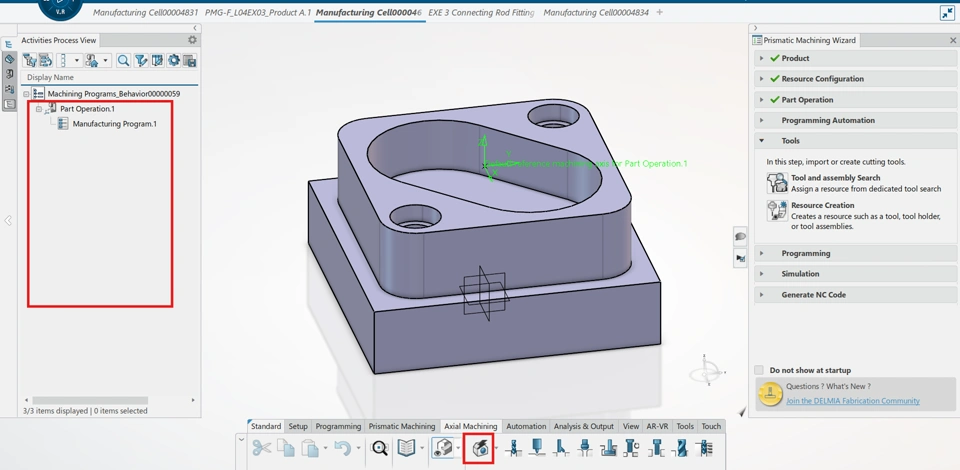This screenshot has width=960, height=470.
Task: Select the fourth icon on the left vertical strip
Action: pyautogui.click(x=9, y=89)
